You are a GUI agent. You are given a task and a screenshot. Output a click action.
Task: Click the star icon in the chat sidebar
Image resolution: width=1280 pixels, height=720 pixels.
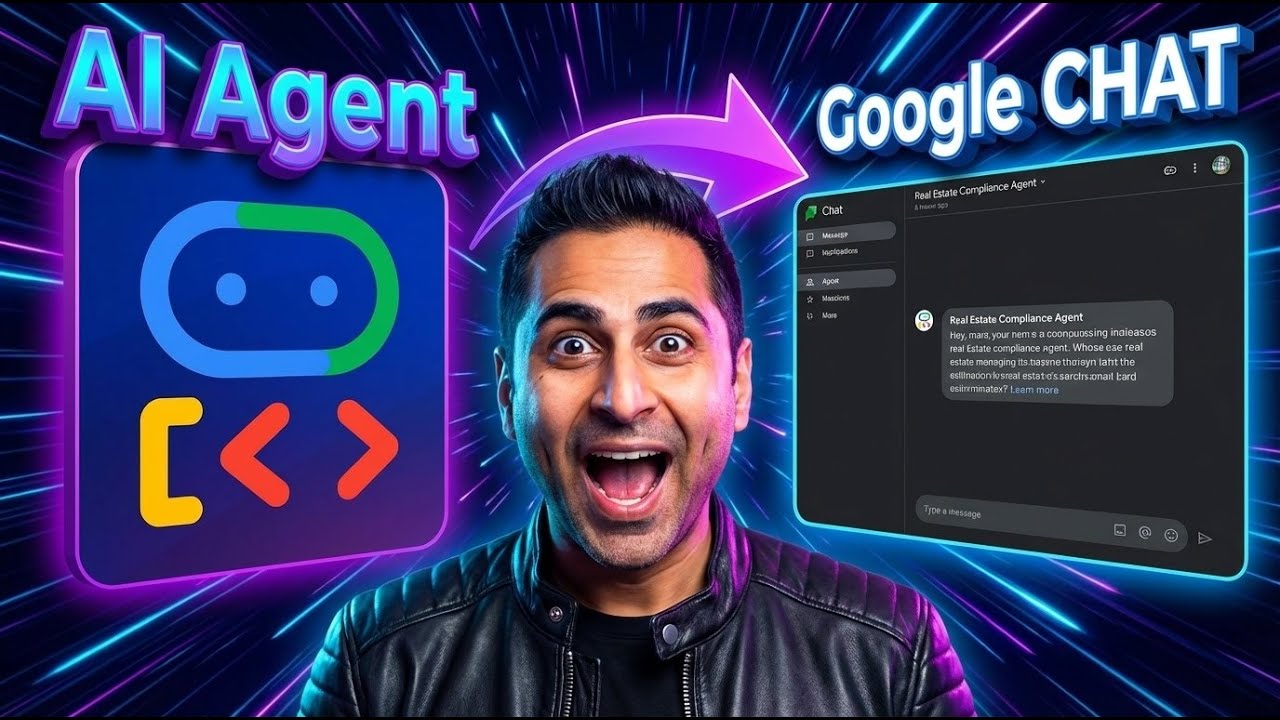[x=809, y=298]
